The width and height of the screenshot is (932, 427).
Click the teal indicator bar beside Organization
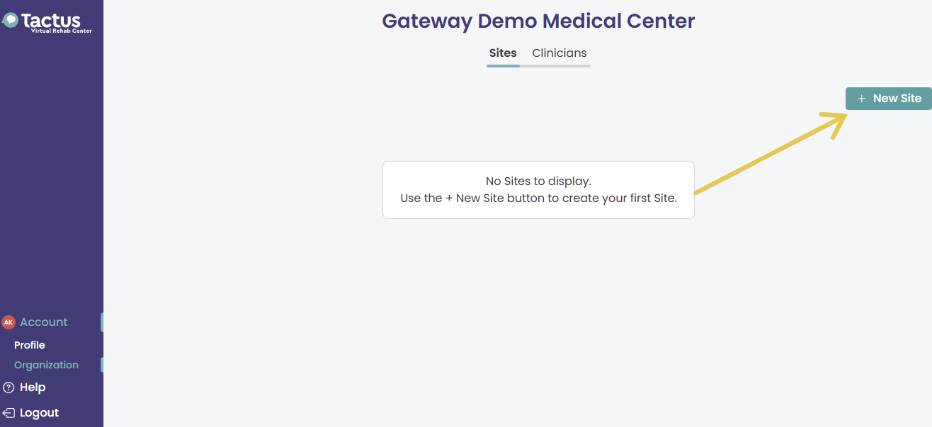(102, 365)
